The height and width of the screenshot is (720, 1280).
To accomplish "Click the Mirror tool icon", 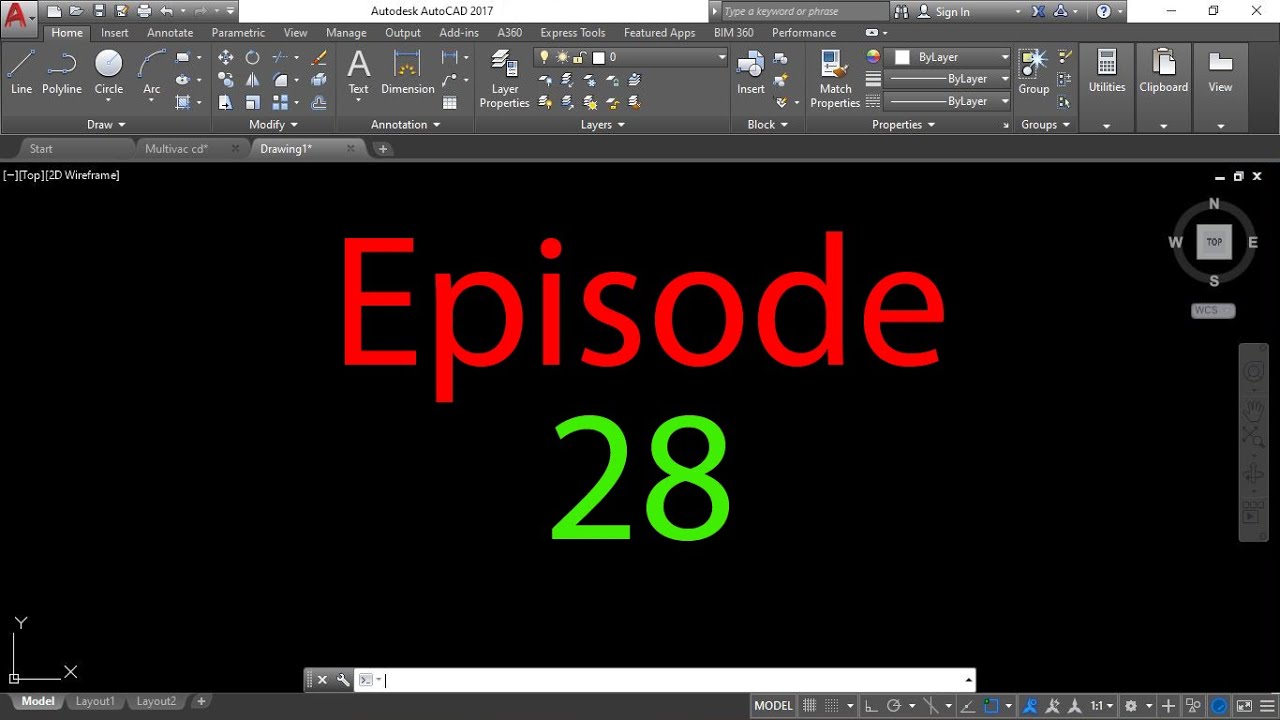I will pyautogui.click(x=252, y=80).
